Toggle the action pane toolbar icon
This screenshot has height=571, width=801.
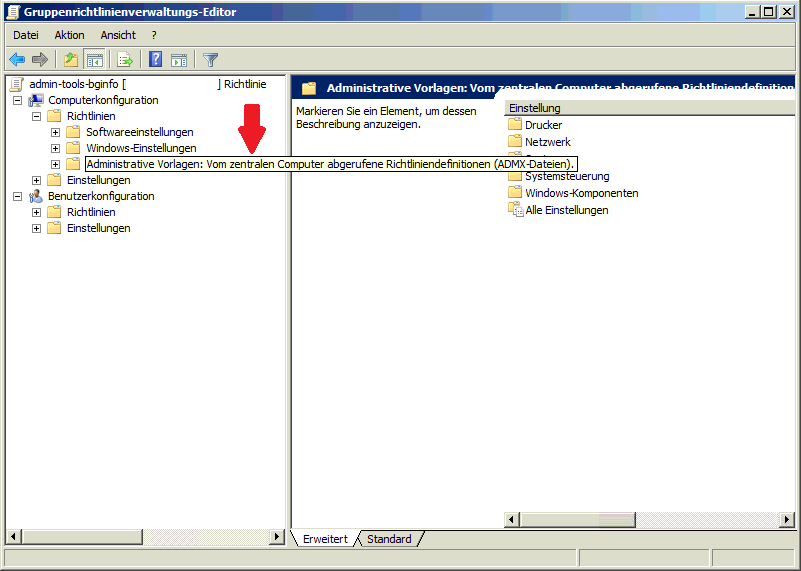179,60
